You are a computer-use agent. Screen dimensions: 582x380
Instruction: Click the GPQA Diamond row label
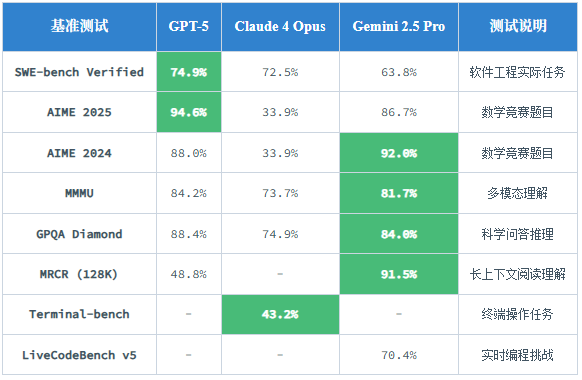point(79,234)
